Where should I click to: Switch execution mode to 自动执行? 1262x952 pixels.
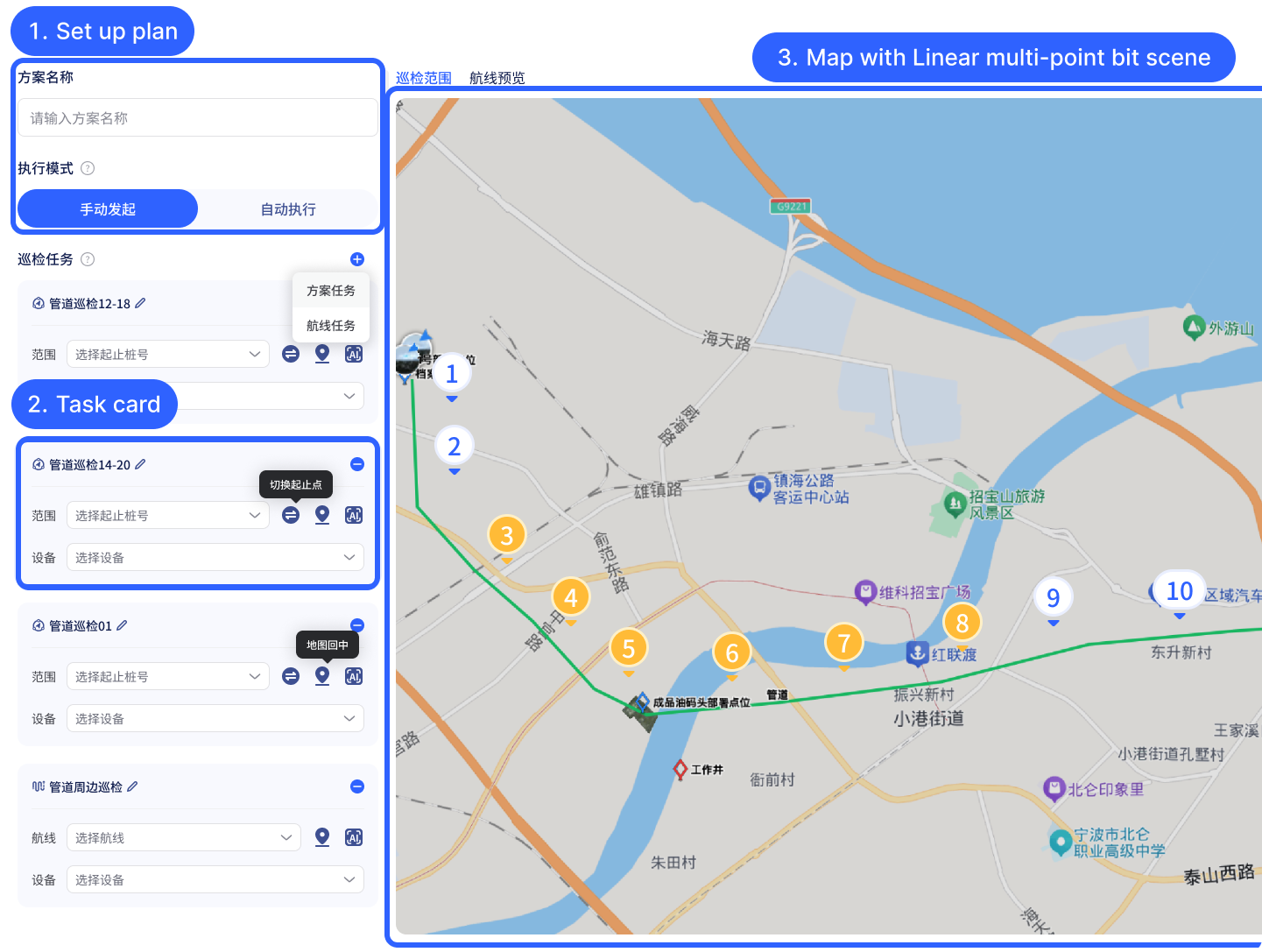288,209
